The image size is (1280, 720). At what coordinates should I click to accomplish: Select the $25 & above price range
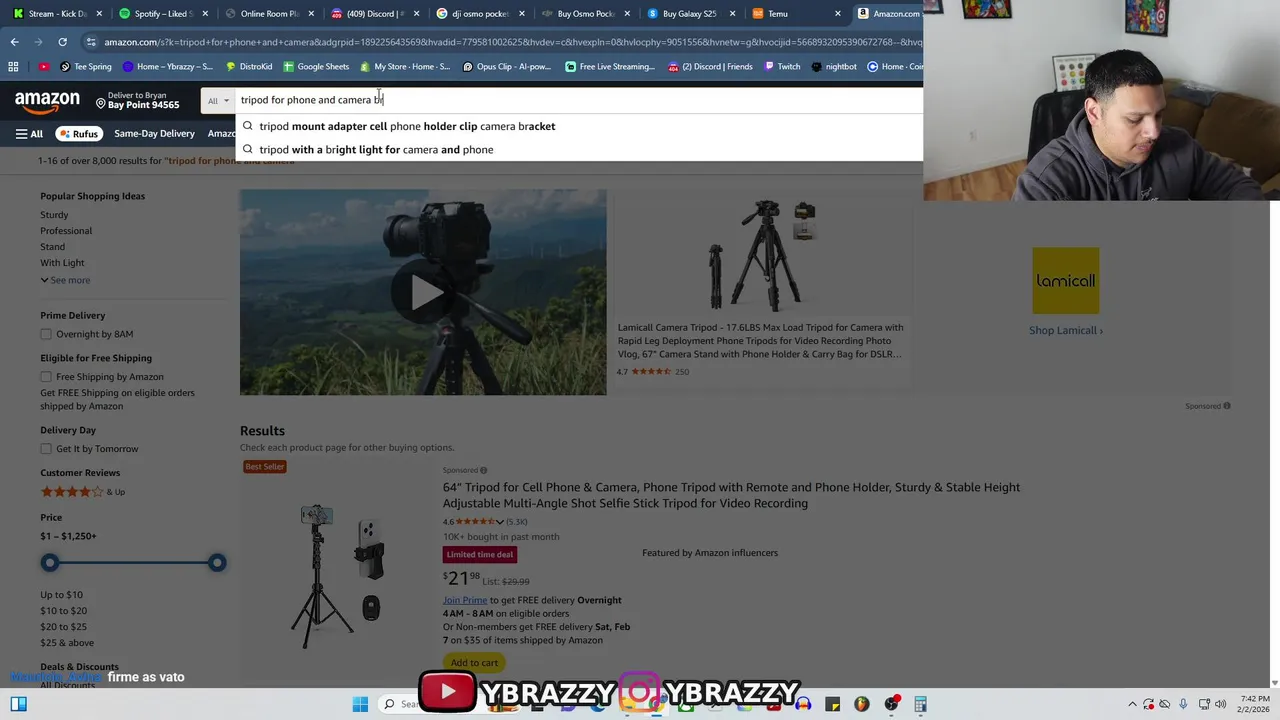[67, 642]
